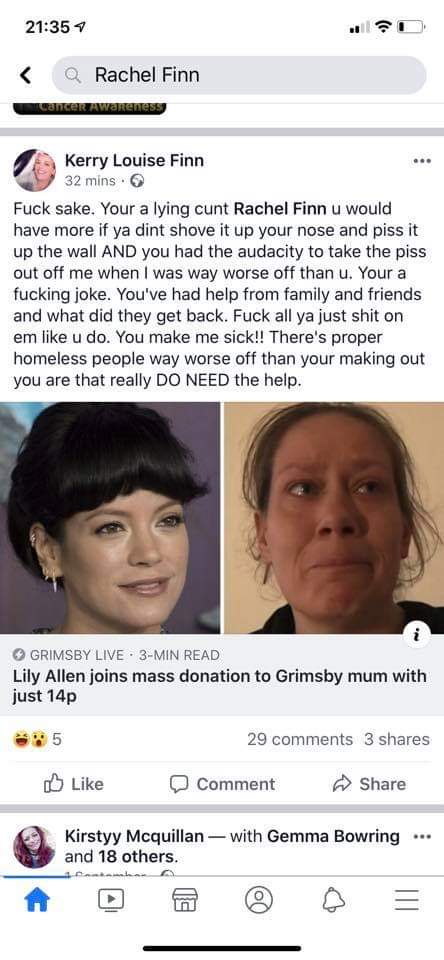The width and height of the screenshot is (444, 960).
Task: Open the Notifications bell icon
Action: (333, 900)
